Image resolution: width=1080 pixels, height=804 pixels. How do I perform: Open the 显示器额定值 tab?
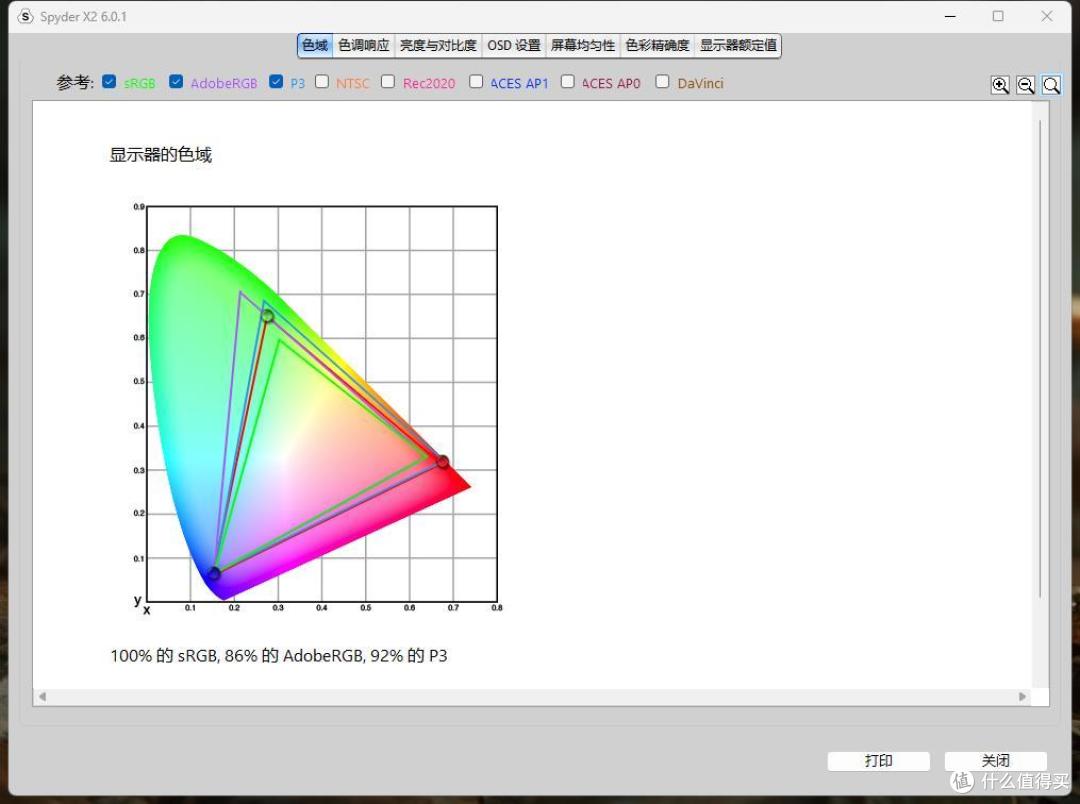(738, 45)
